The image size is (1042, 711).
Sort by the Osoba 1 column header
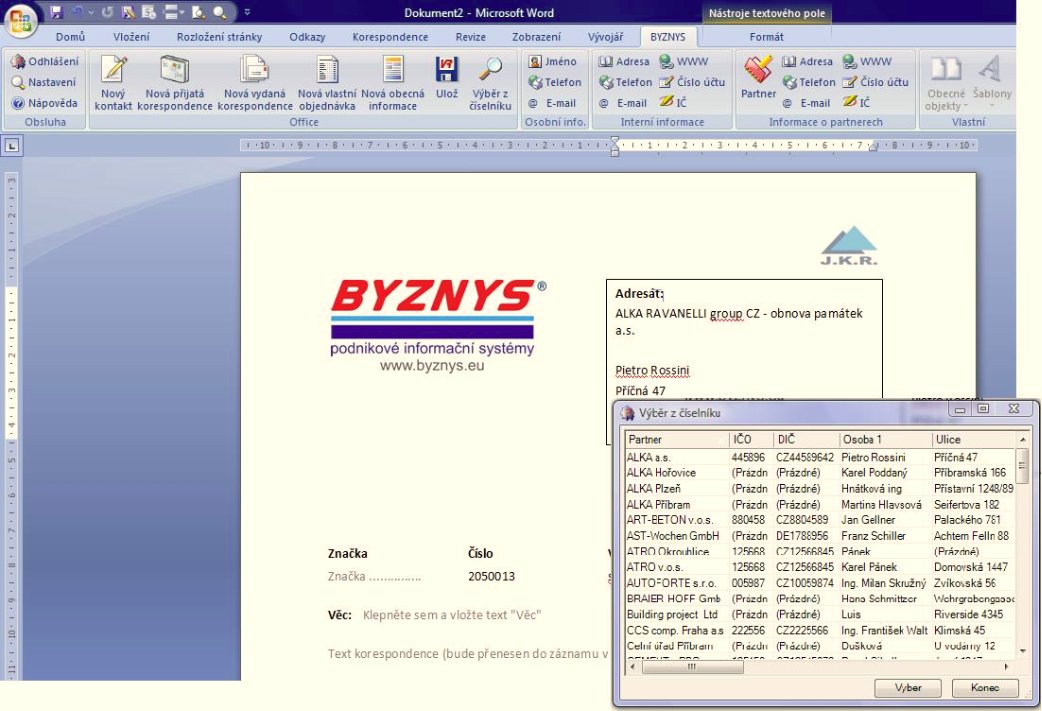885,439
